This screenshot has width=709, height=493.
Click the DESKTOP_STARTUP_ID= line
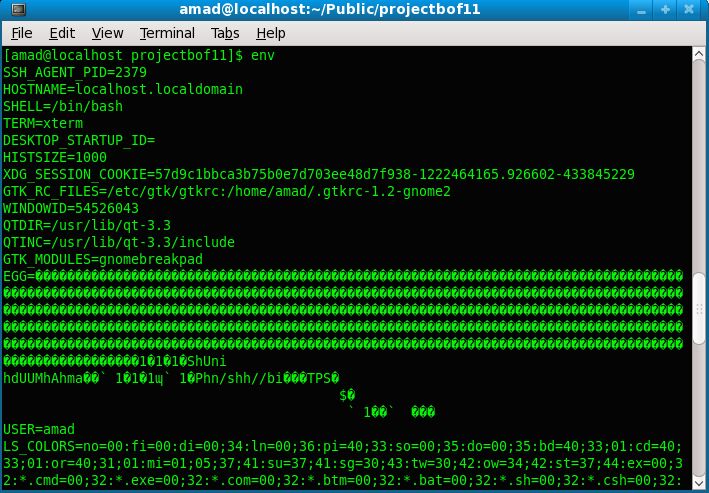tap(79, 140)
